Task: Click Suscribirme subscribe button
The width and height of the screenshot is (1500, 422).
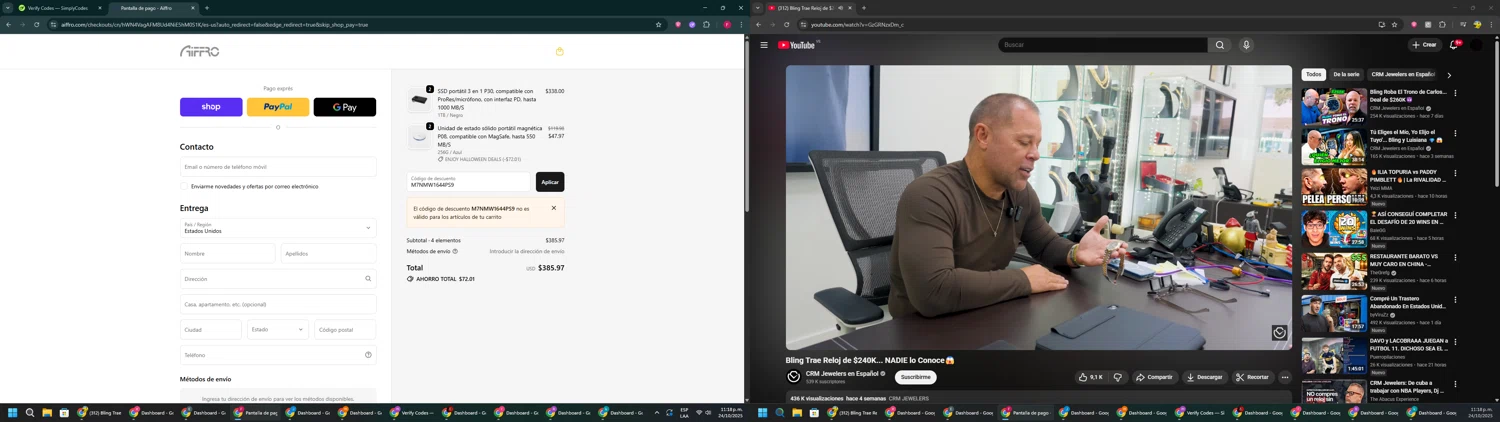Action: pyautogui.click(x=915, y=377)
